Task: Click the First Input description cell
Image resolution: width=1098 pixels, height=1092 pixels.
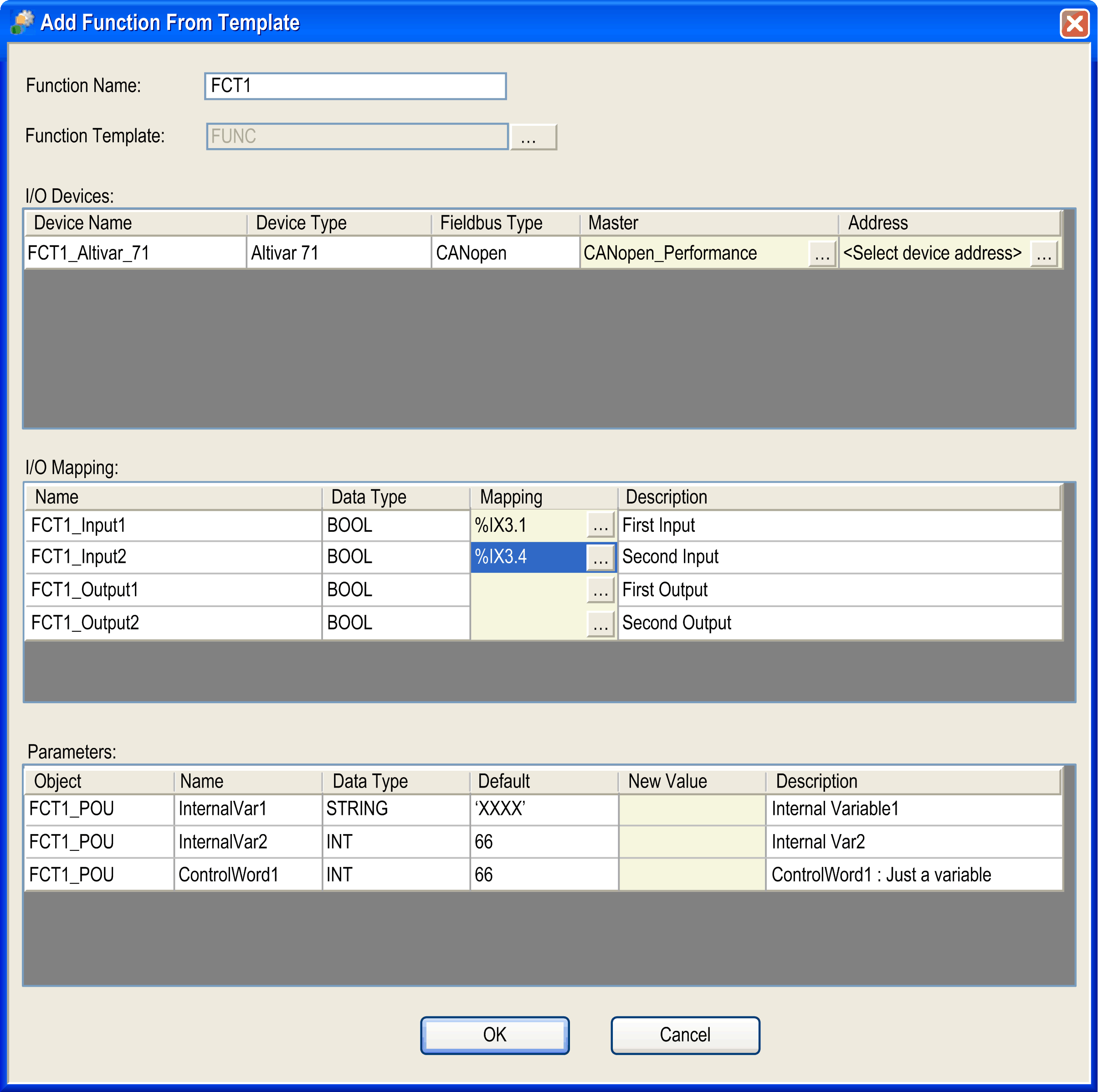Action: point(840,525)
